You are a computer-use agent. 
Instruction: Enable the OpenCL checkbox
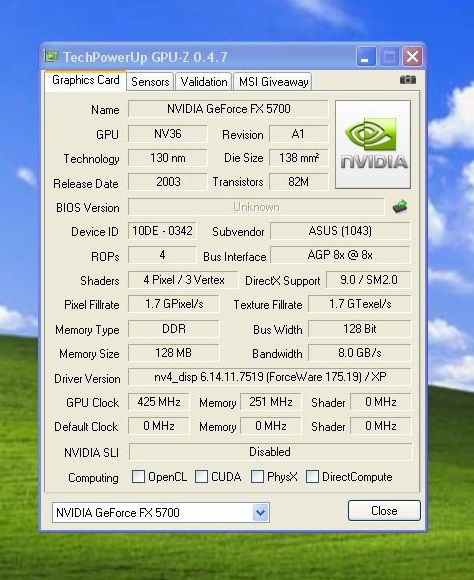[x=138, y=476]
